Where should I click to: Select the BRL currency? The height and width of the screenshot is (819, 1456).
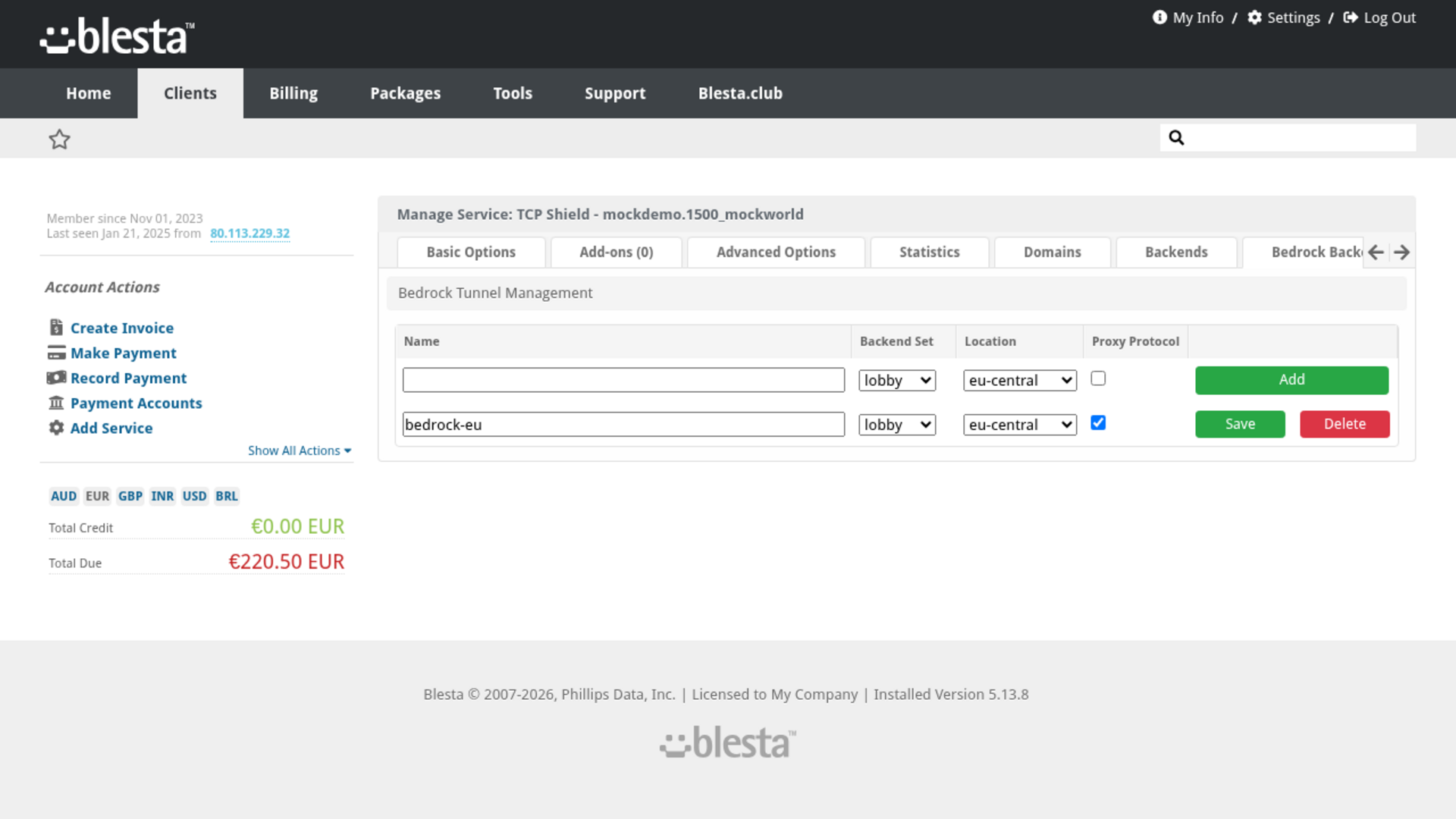227,496
